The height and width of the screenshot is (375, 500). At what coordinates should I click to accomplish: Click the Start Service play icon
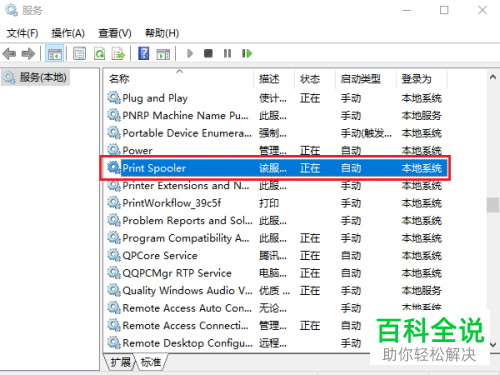coord(190,53)
